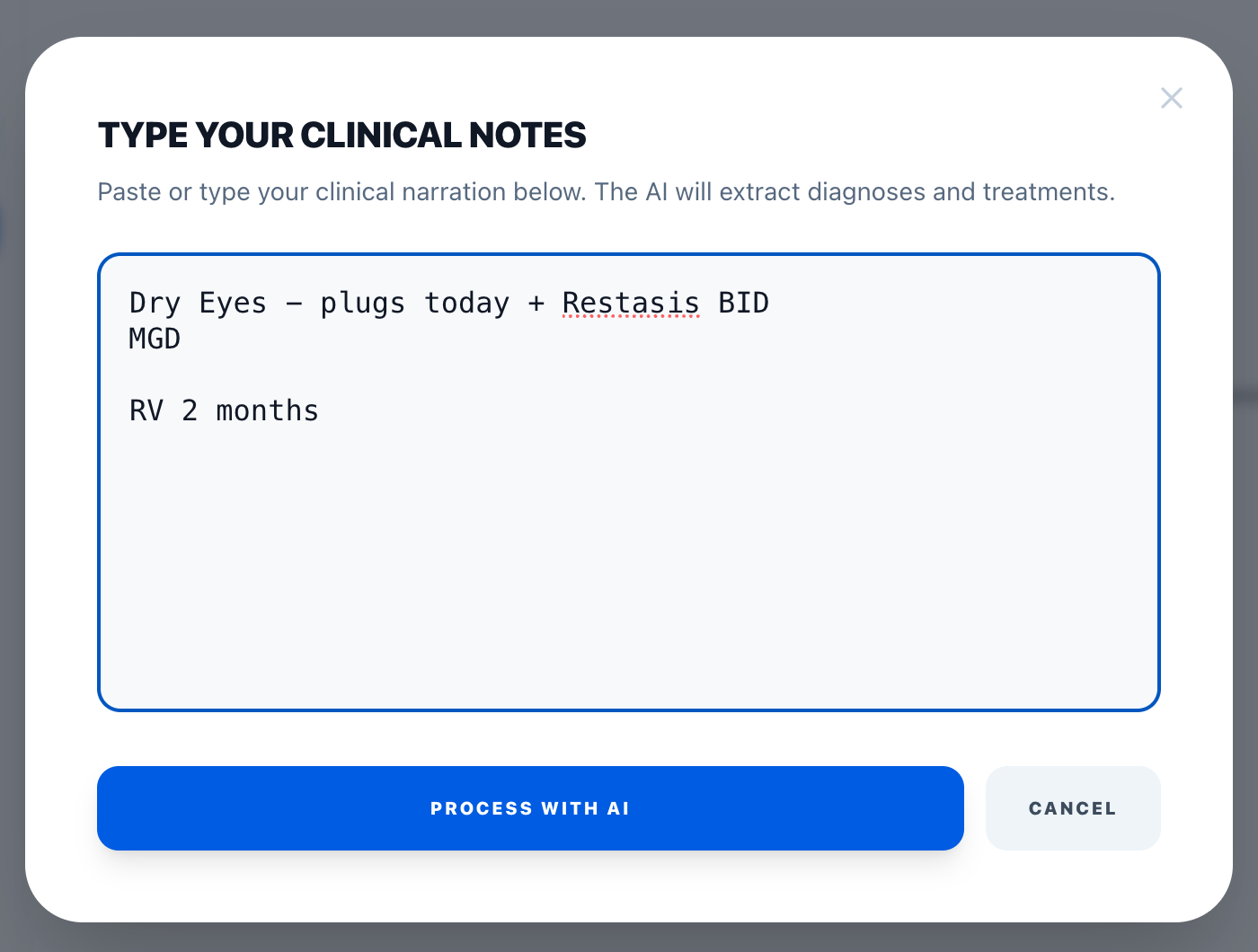Click the line that says RV 2 months
Image resolution: width=1258 pixels, height=952 pixels.
coord(224,410)
